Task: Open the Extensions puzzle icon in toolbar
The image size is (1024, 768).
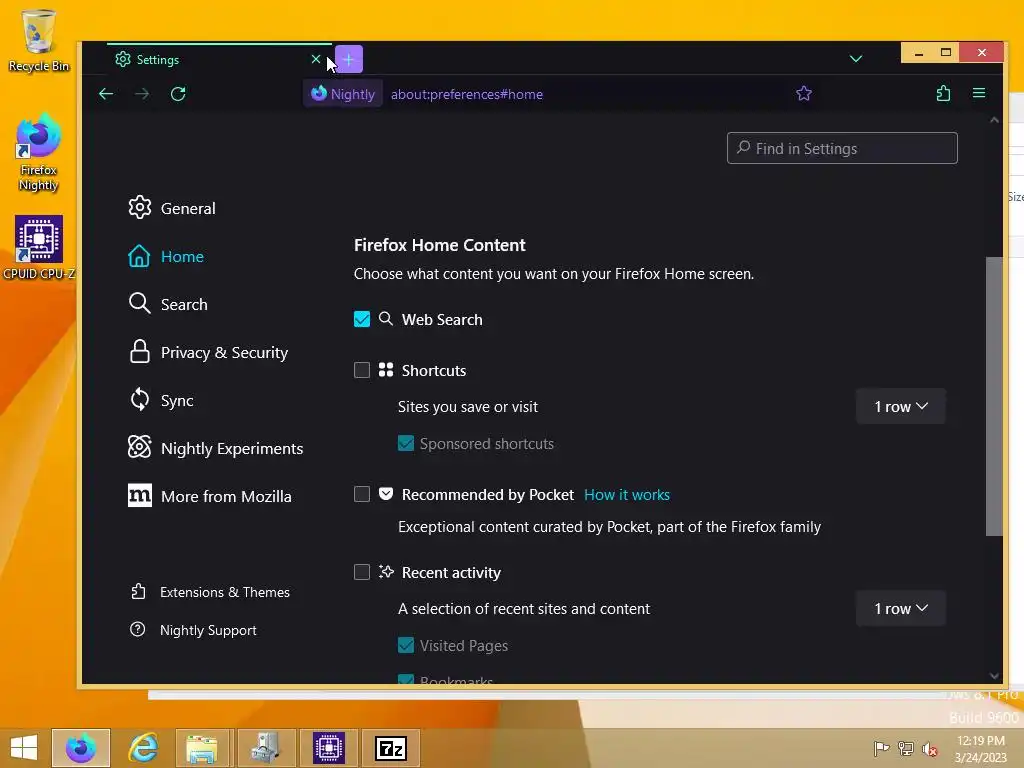Action: click(943, 94)
